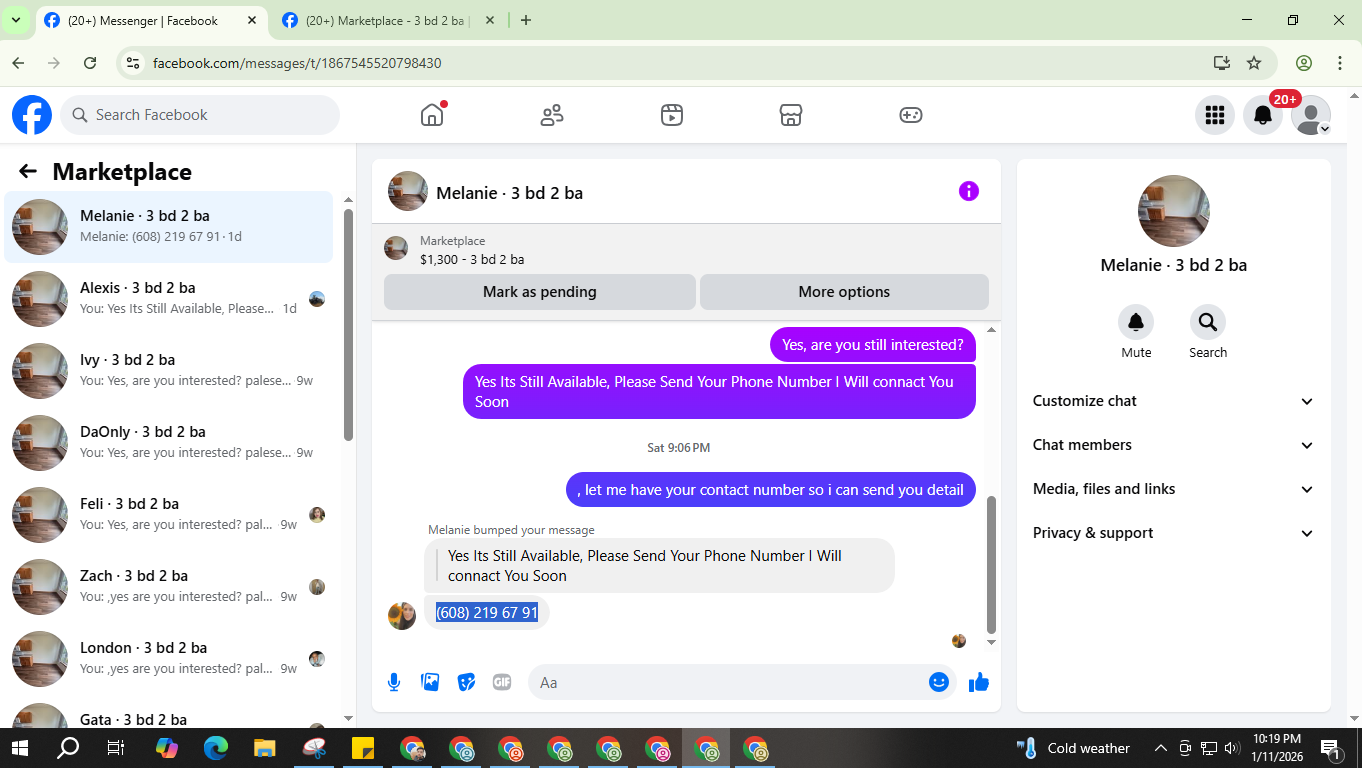
Task: Go back to the previous browser page
Action: (x=18, y=63)
